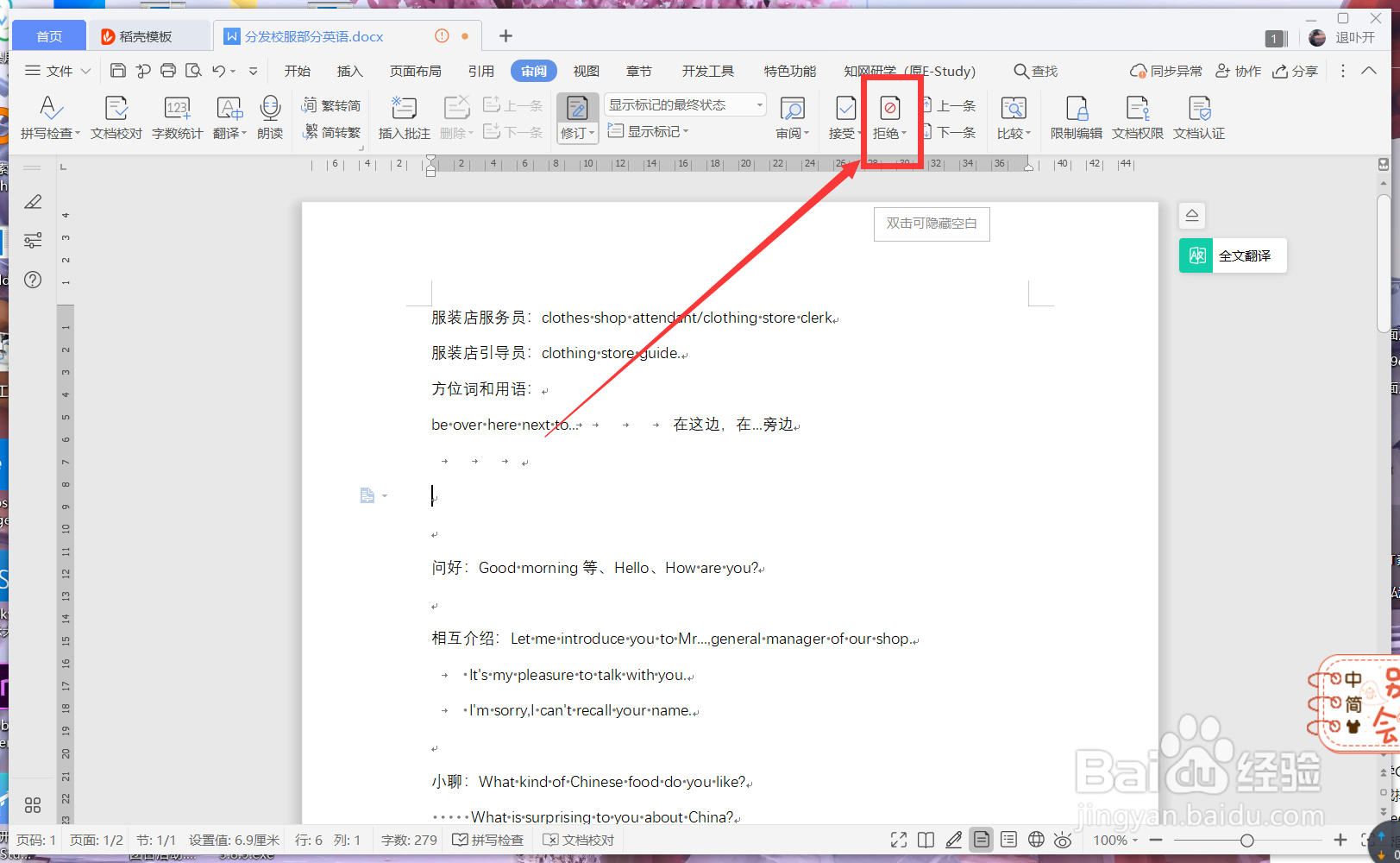Click the vertical scrollbar thumb
Screen dimensions: 1400x863
[x=1384, y=263]
